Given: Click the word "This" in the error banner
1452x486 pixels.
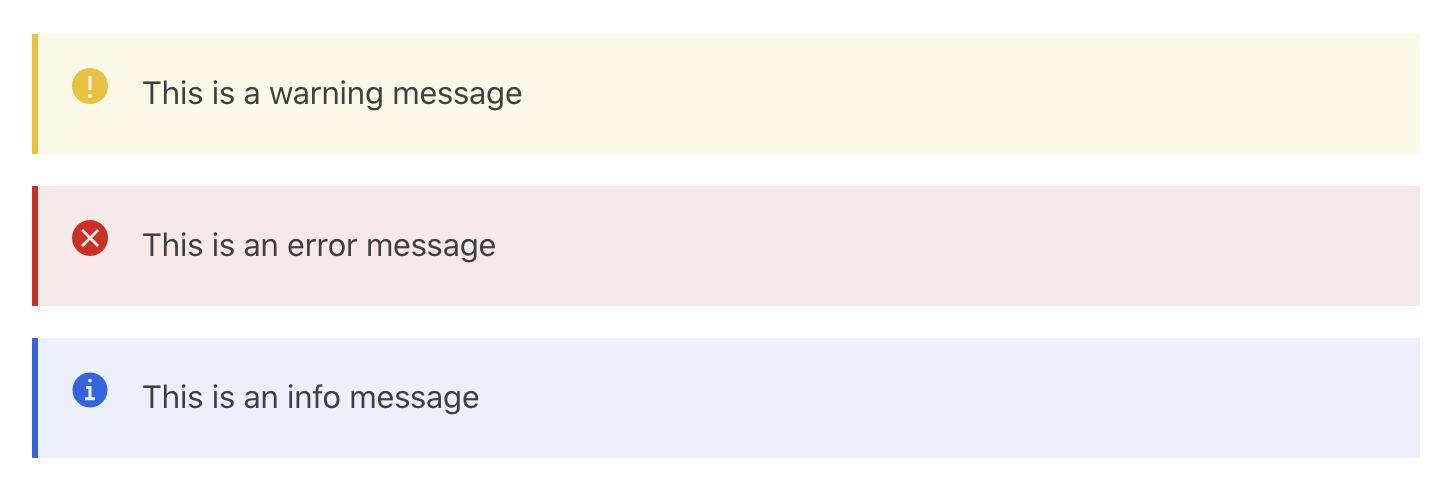Looking at the screenshot, I should click(173, 246).
